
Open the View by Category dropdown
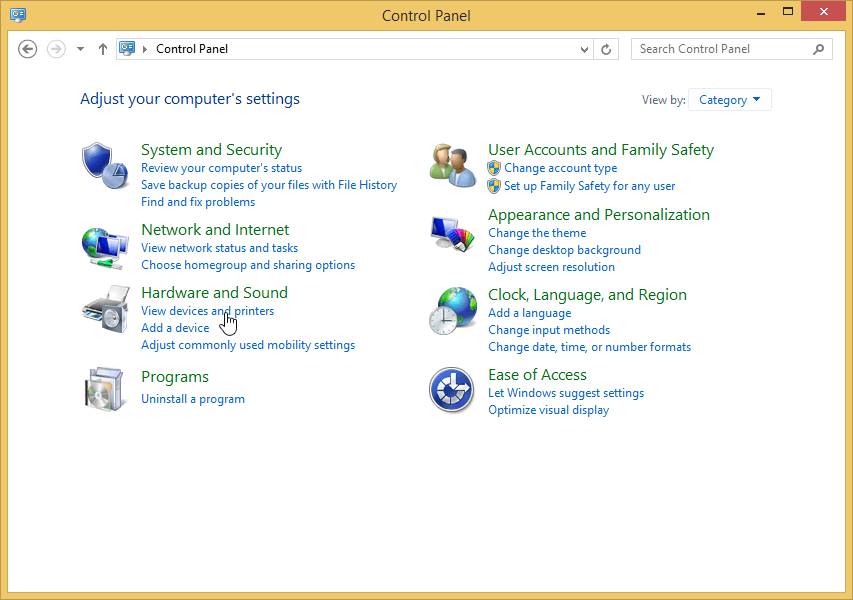[x=731, y=100]
